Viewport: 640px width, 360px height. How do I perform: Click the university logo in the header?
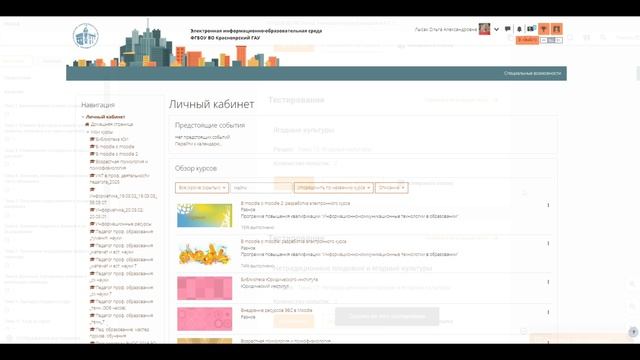(85, 36)
